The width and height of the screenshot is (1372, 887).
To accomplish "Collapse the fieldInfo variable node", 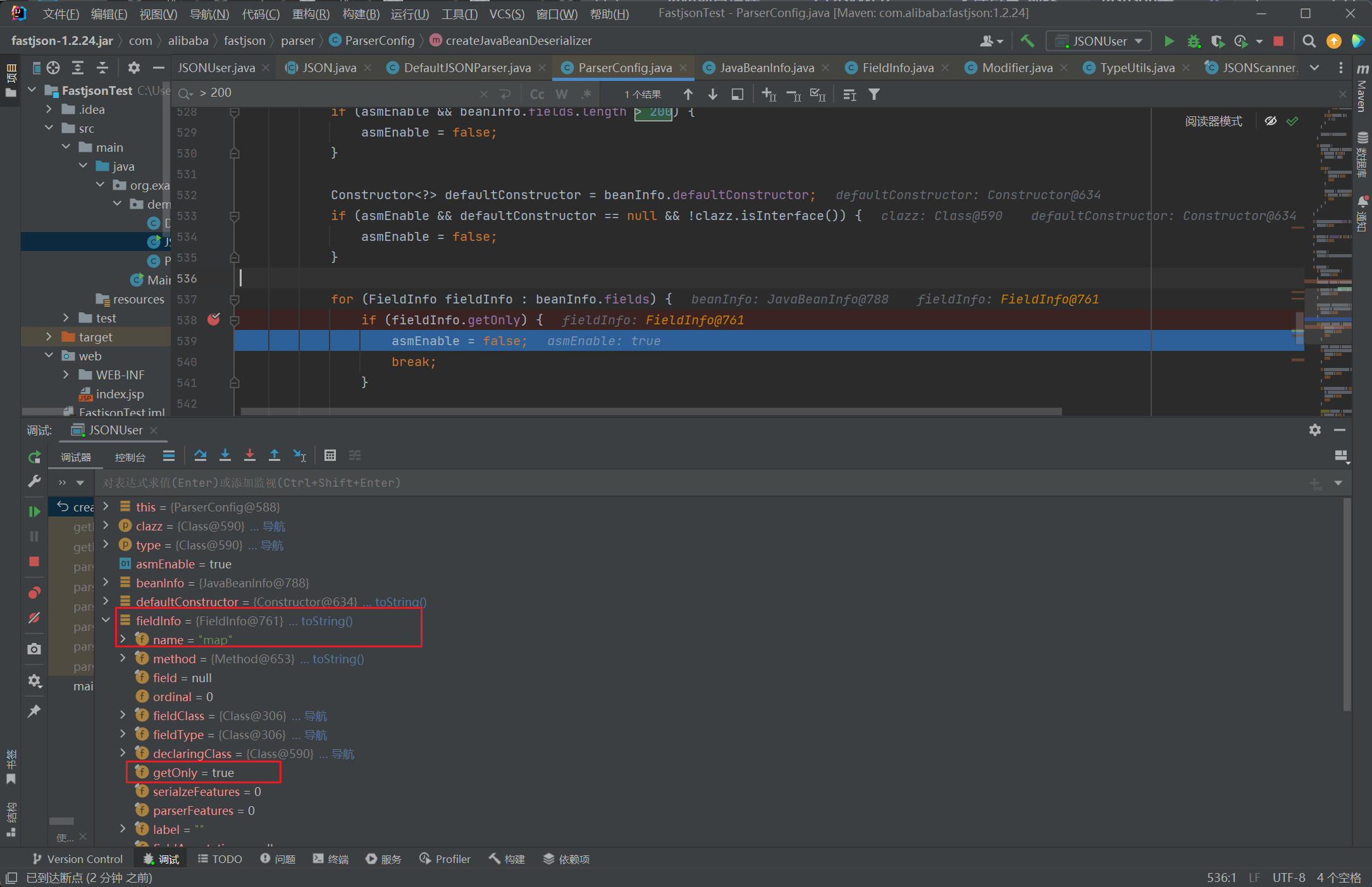I will (106, 620).
